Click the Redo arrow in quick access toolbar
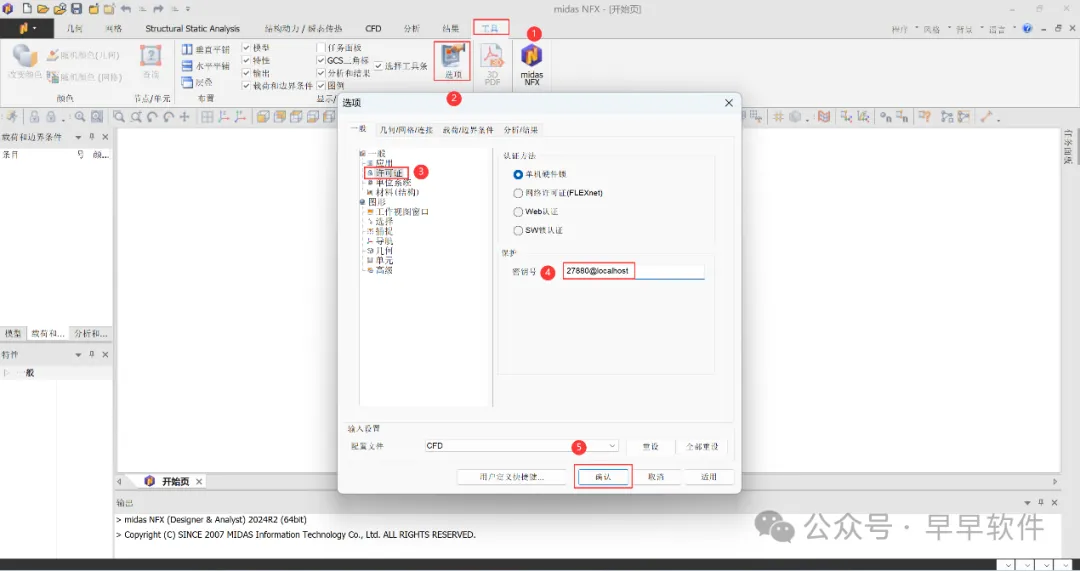 click(158, 9)
